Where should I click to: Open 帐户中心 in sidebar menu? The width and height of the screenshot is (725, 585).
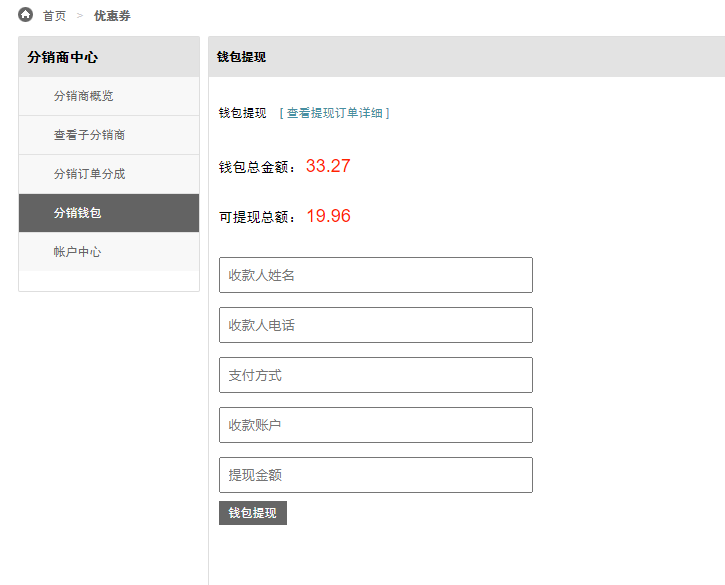click(x=109, y=252)
